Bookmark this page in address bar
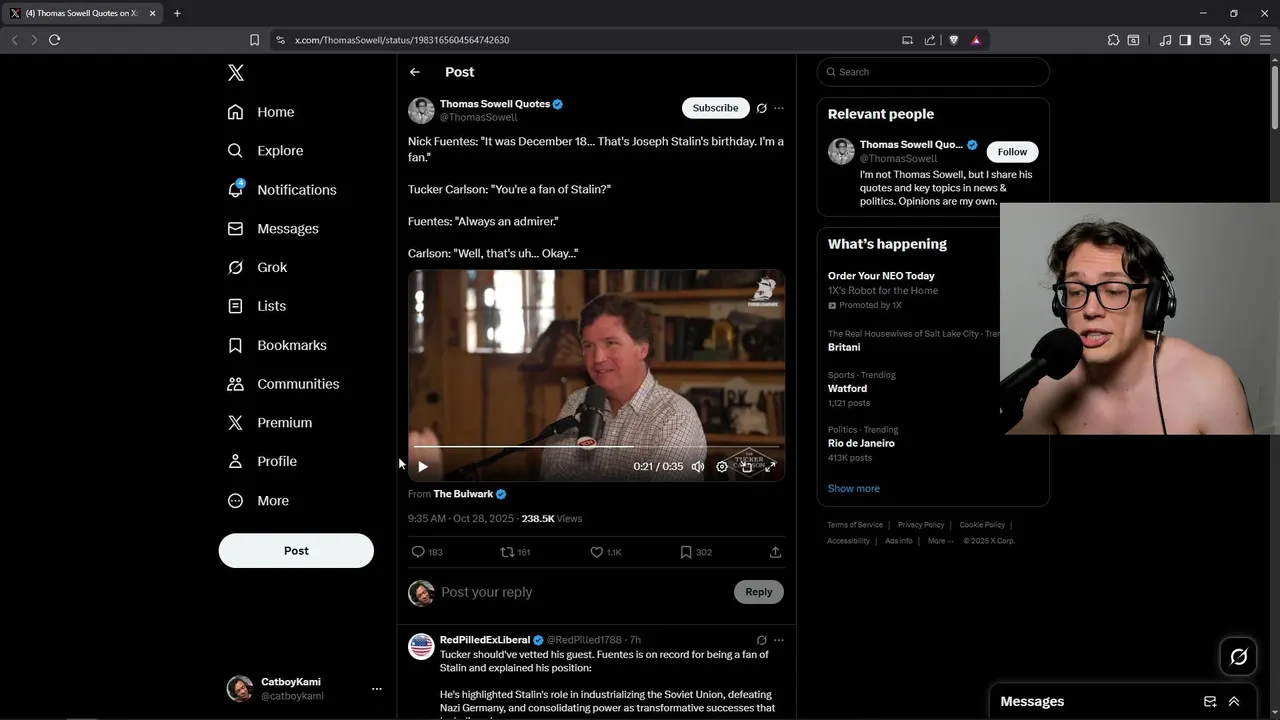Viewport: 1280px width, 720px height. [x=254, y=40]
